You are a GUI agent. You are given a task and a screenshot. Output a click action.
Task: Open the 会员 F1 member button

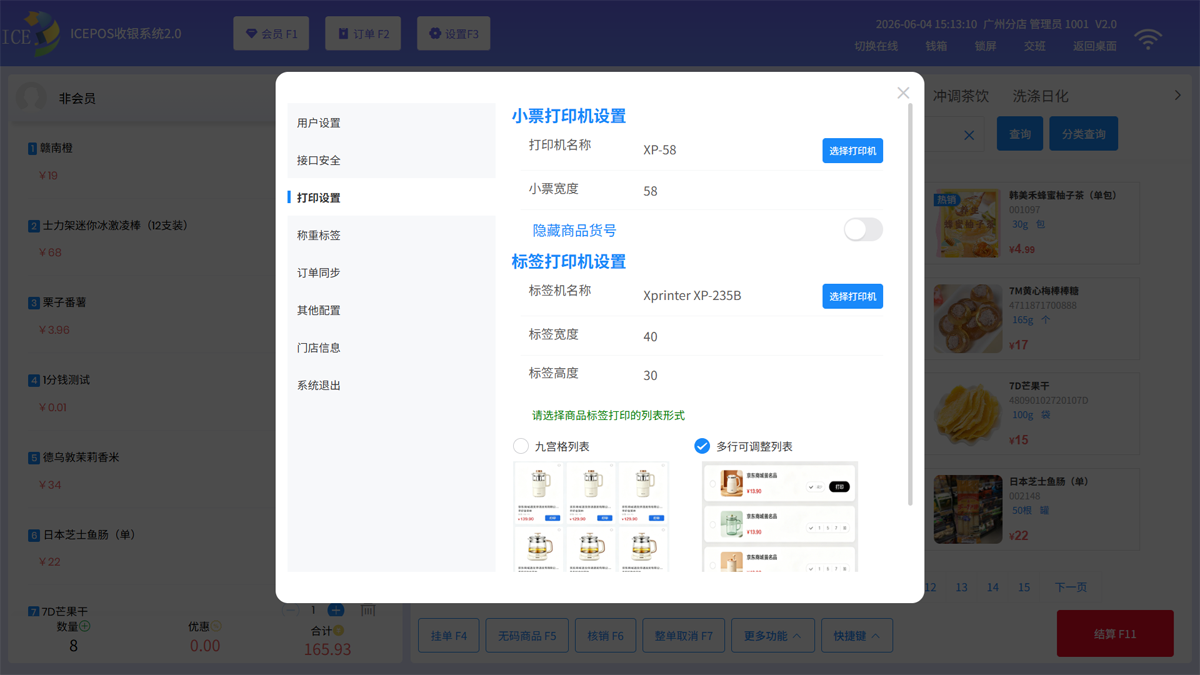272,33
